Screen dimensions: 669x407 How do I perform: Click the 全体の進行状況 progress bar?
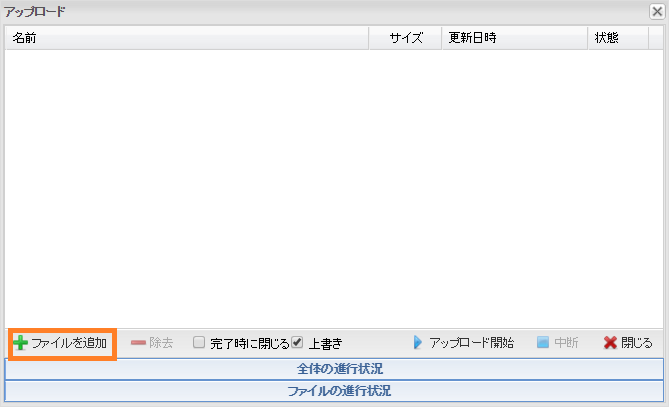[334, 369]
